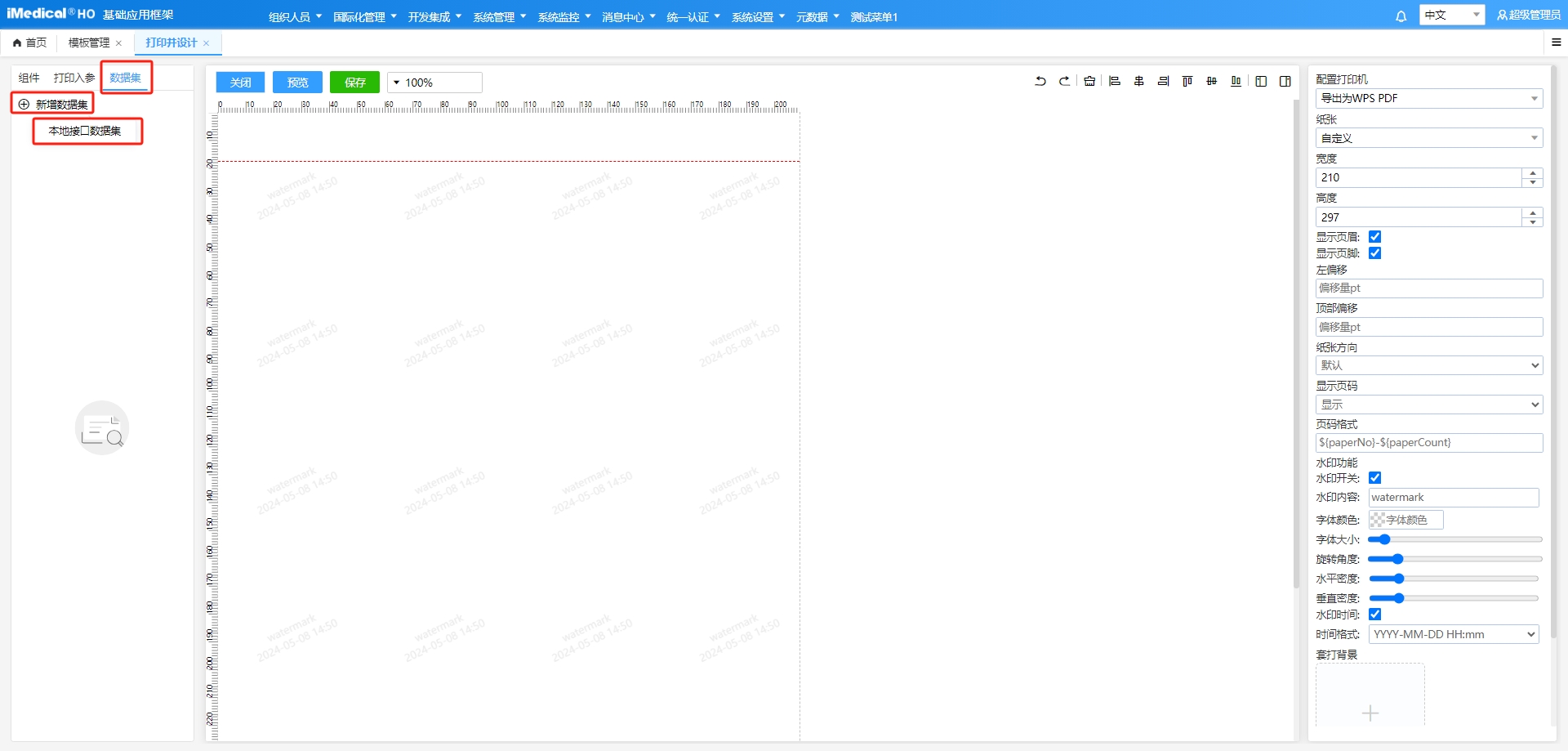Open the 配置打印机 printer dropdown
The height and width of the screenshot is (751, 1568).
click(x=1428, y=98)
